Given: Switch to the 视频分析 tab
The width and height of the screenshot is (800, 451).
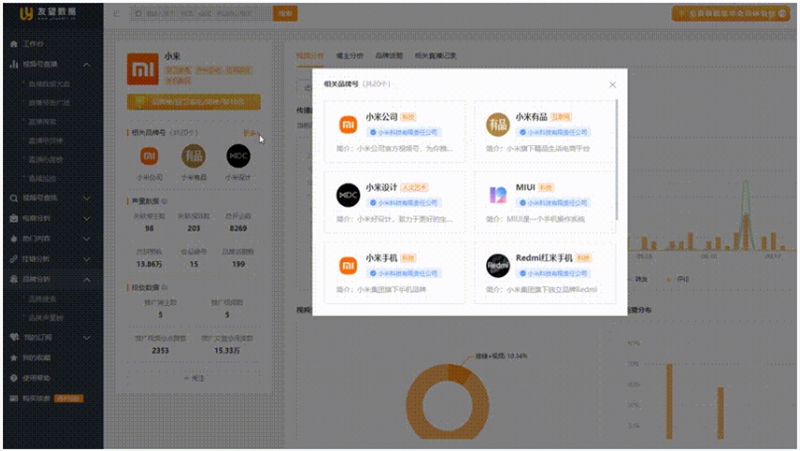Looking at the screenshot, I should click(310, 56).
